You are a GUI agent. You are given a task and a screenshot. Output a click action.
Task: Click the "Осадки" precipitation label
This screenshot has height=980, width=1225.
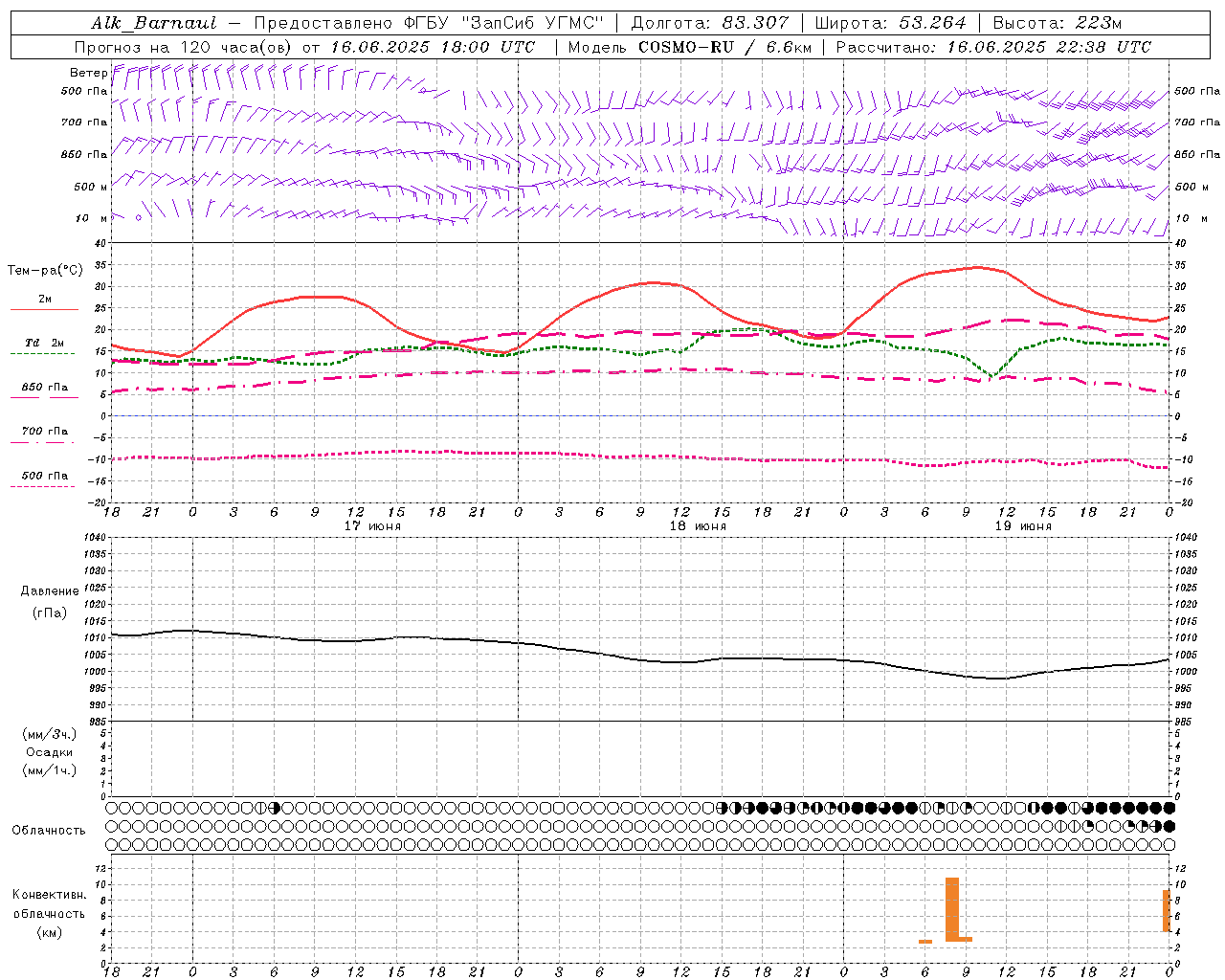coord(50,752)
